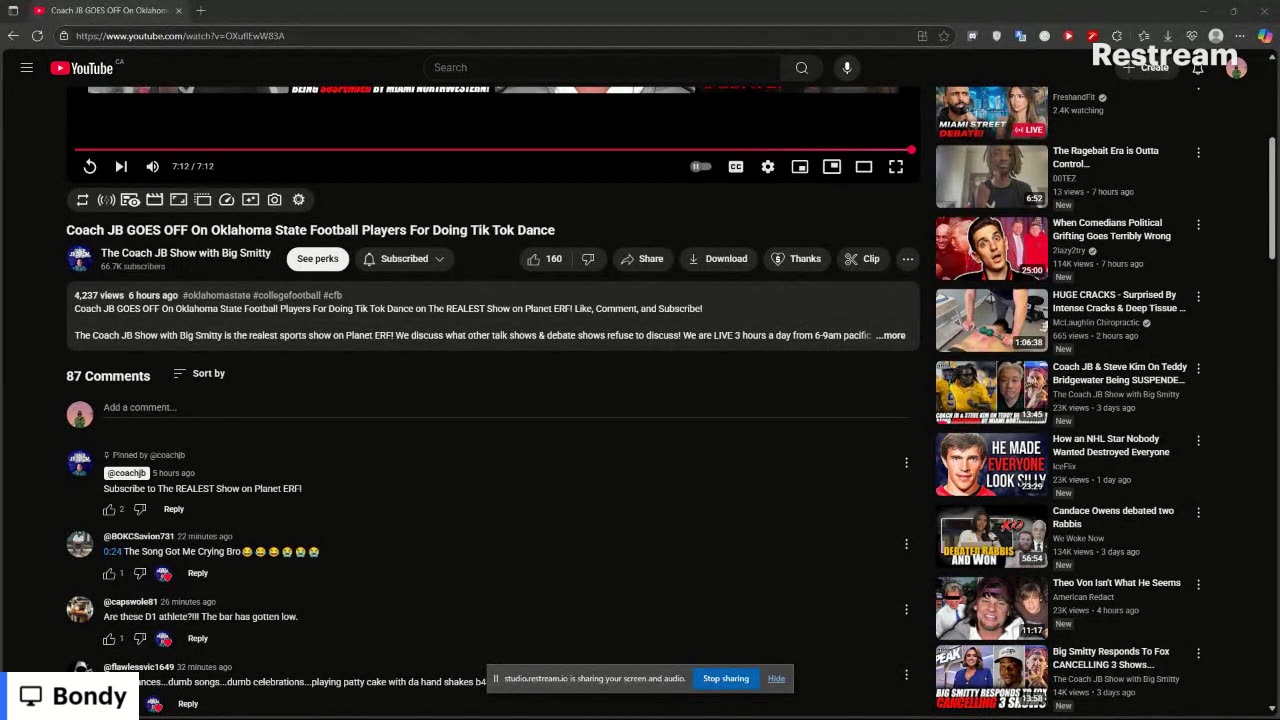Click the Add a comment field
Viewport: 1280px width, 720px height.
505,408
